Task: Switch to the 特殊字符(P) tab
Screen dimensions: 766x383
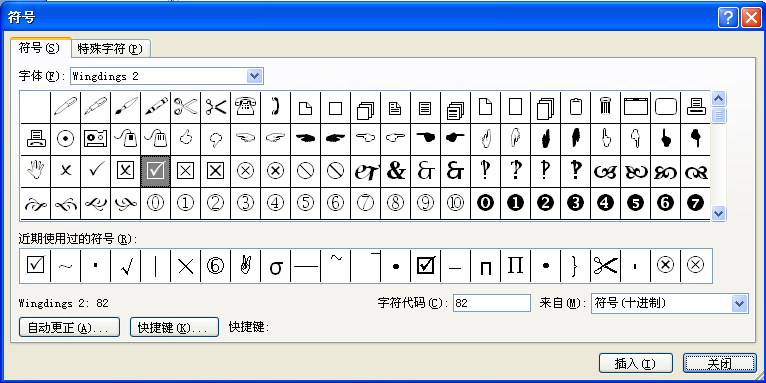Action: 110,49
